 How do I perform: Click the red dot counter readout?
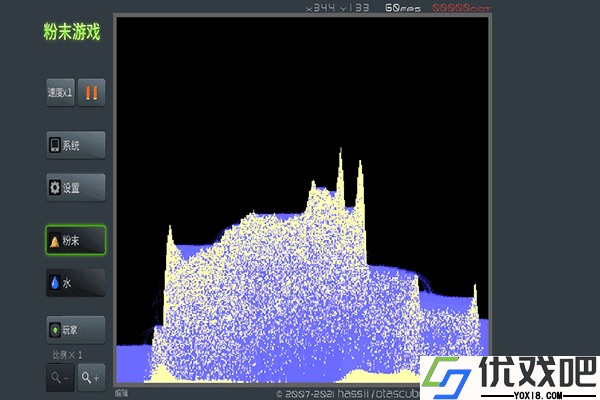[461, 8]
